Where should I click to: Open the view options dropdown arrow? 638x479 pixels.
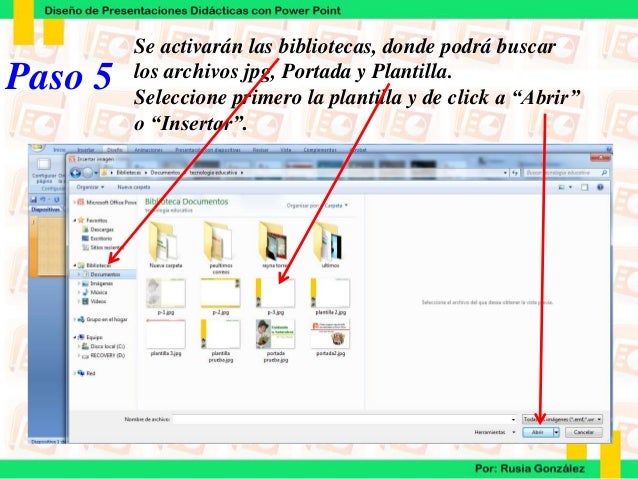click(x=570, y=187)
